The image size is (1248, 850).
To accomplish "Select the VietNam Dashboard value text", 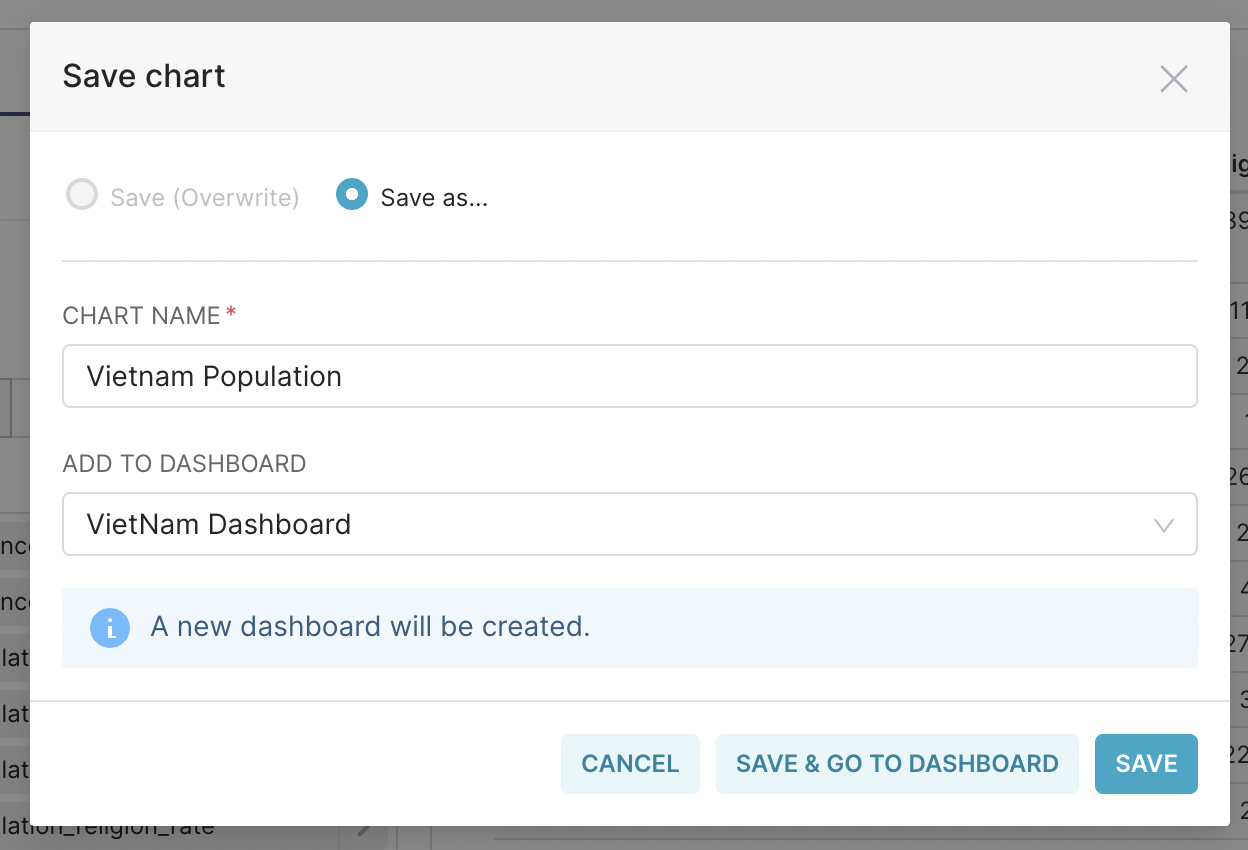I will [219, 524].
